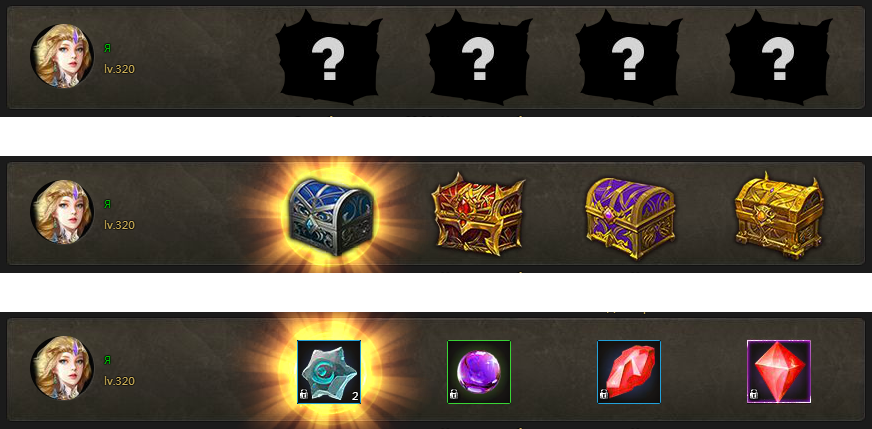Reveal the second question mark card
Image resolution: width=872 pixels, height=429 pixels.
[x=479, y=58]
